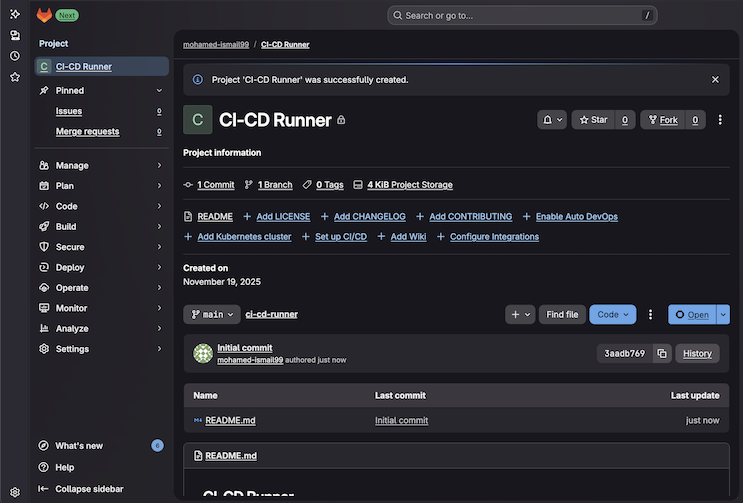Open project actions kebab menu by Fork
This screenshot has width=743, height=503.
[720, 120]
